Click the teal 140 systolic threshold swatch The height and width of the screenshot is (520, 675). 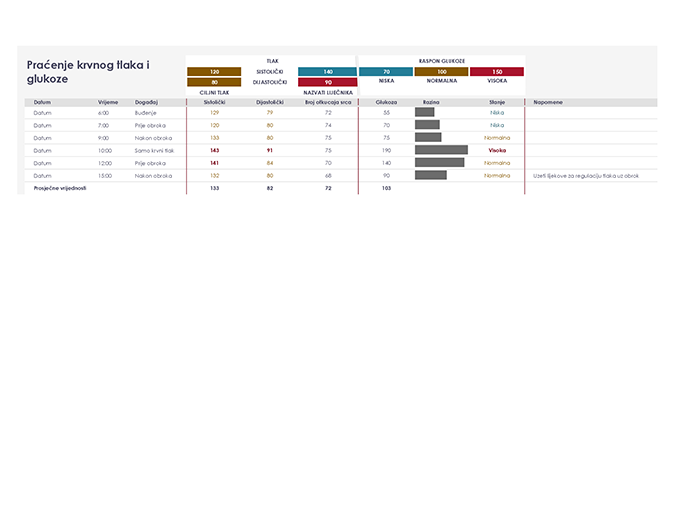pyautogui.click(x=328, y=71)
